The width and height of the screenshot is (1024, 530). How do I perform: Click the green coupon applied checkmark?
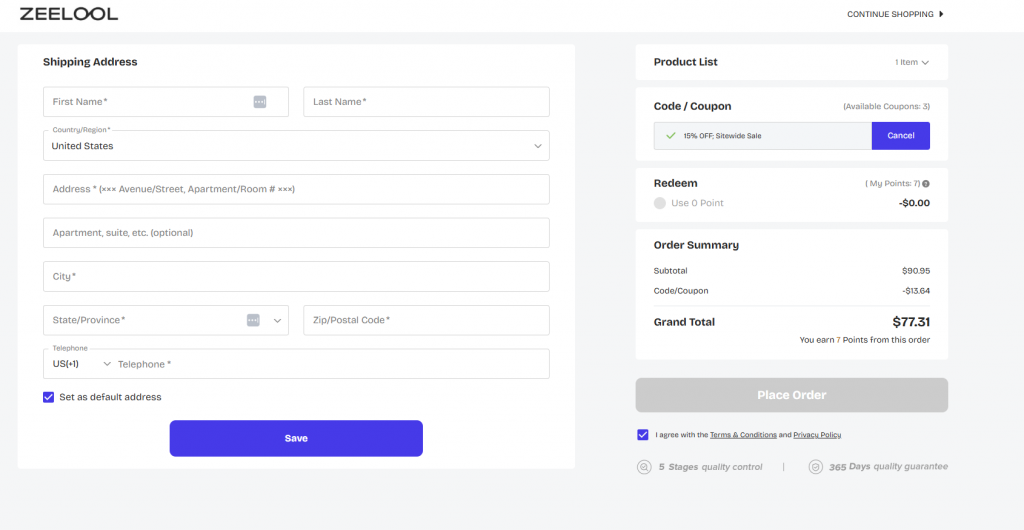(670, 135)
